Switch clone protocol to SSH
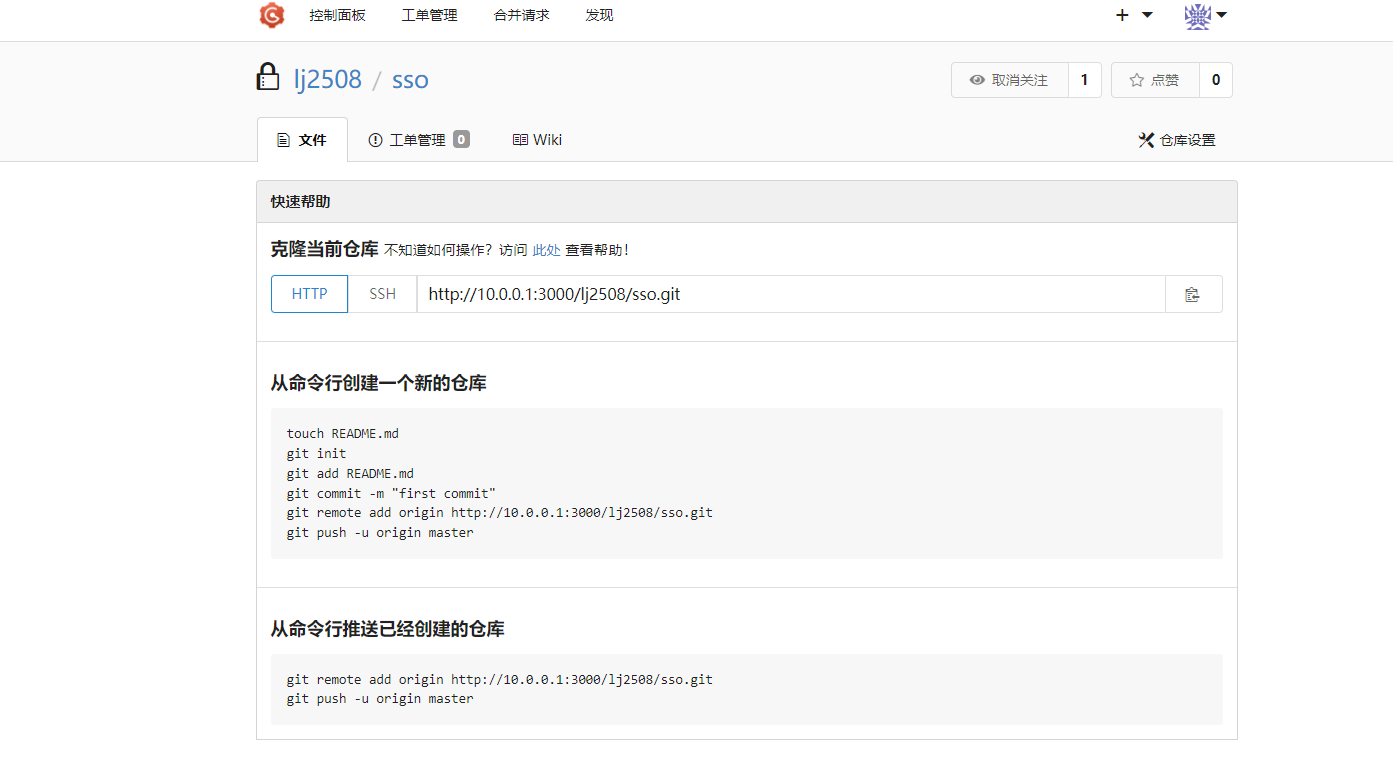1393x768 pixels. click(382, 294)
